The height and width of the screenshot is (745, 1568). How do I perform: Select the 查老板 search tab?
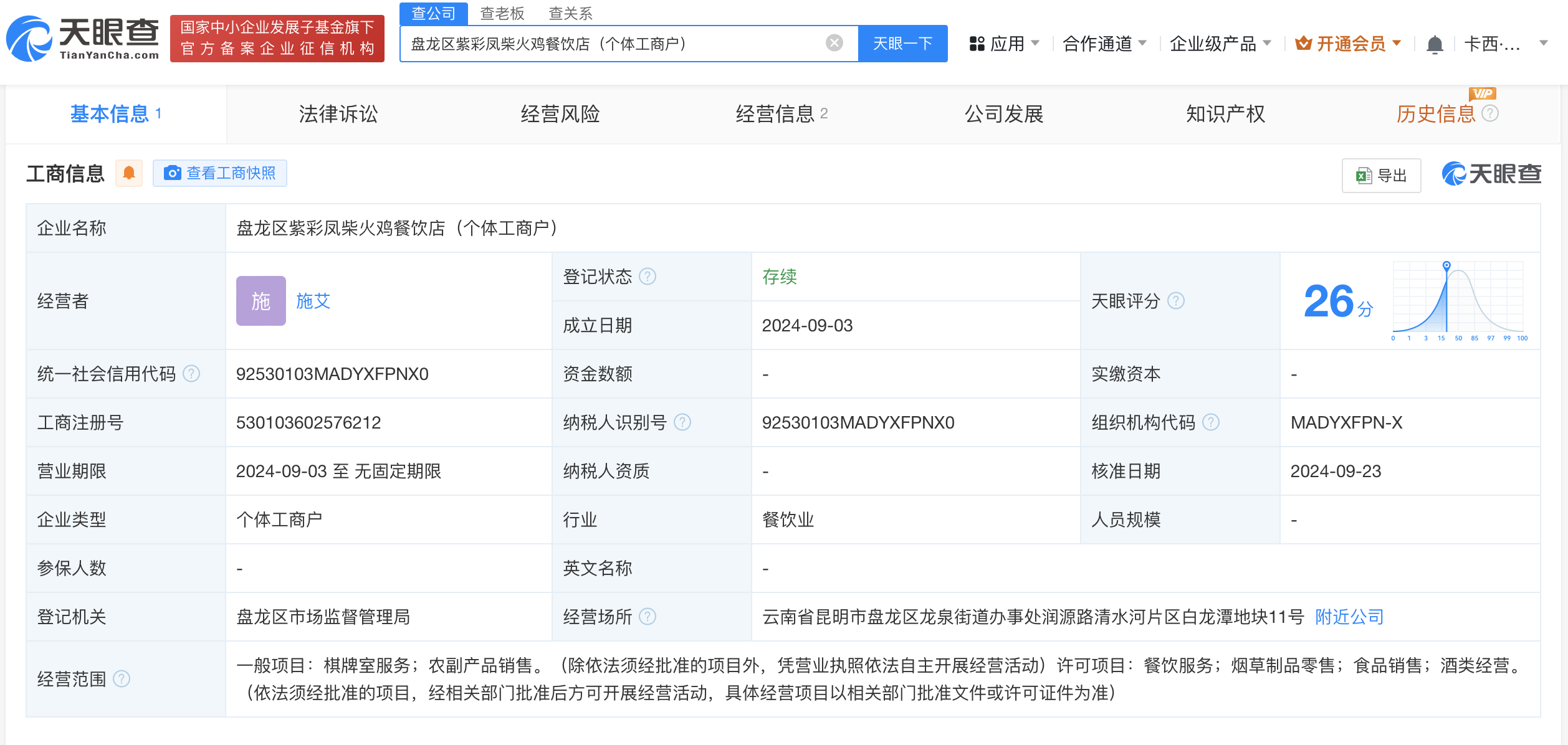coord(502,13)
